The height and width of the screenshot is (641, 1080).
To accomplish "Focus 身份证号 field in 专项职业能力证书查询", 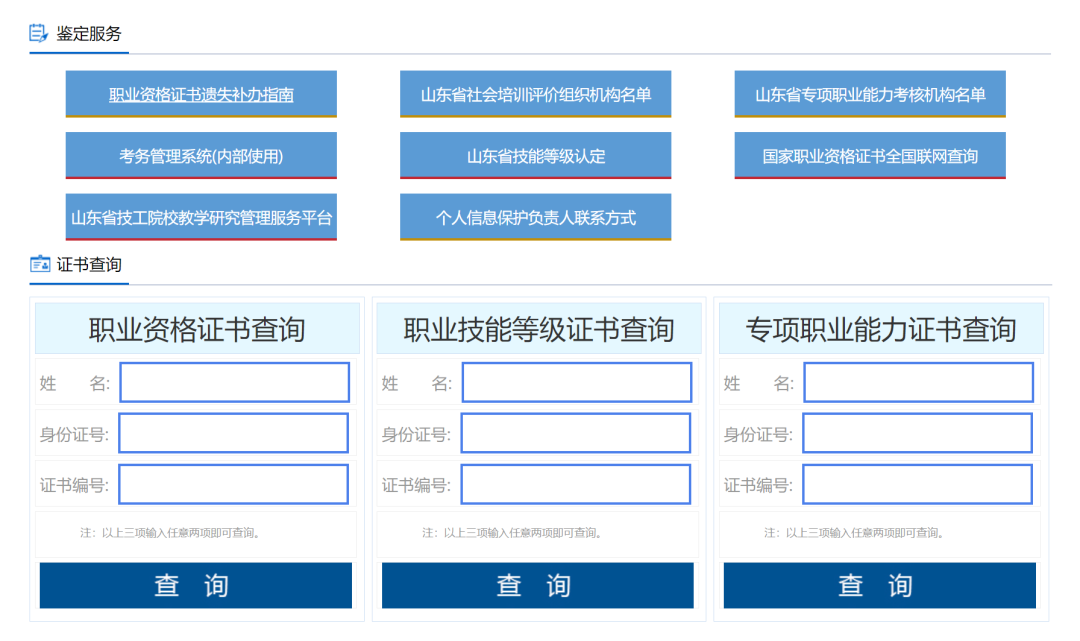I will (x=917, y=433).
